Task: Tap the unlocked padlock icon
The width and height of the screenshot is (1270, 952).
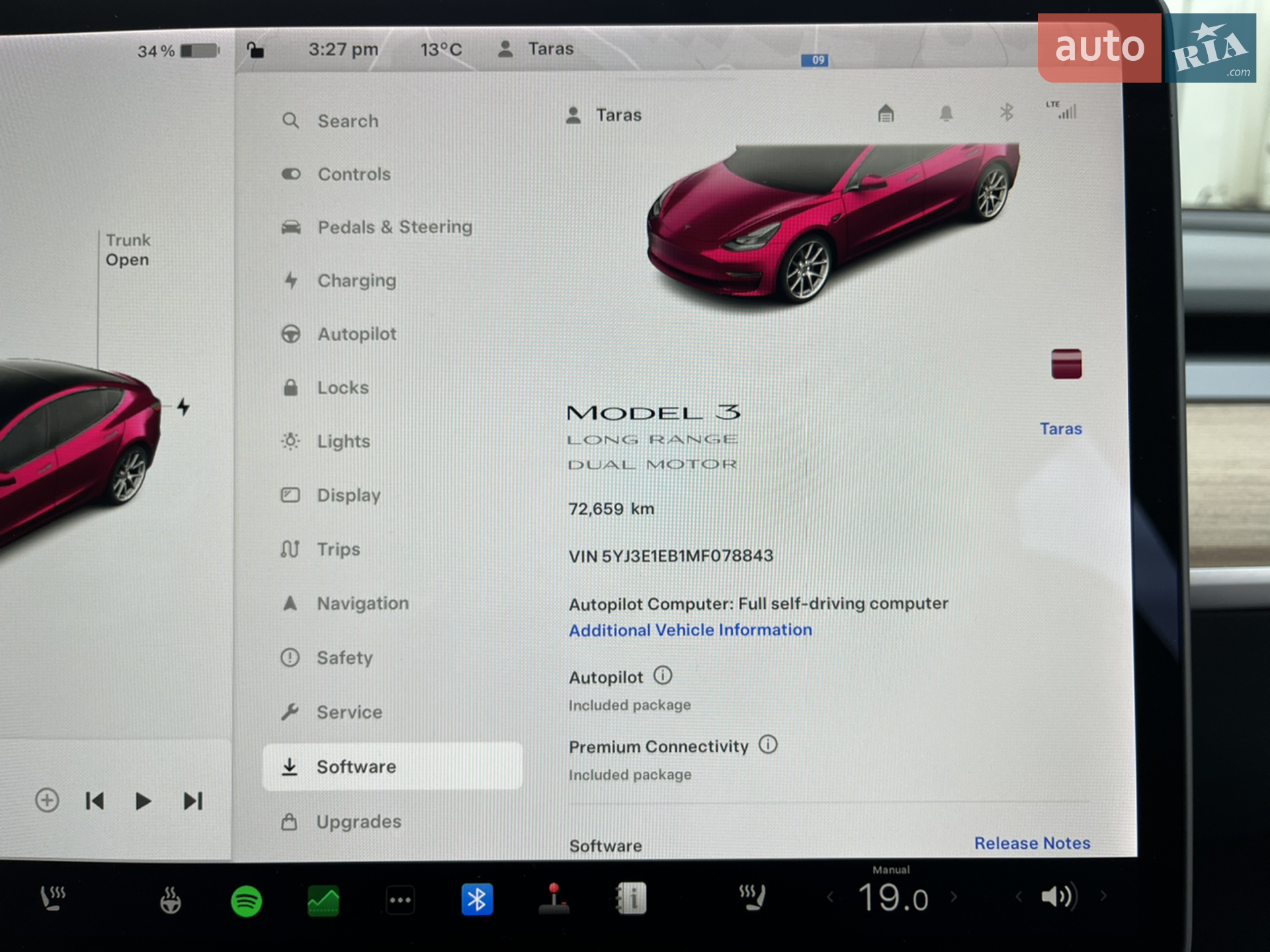Action: tap(255, 50)
